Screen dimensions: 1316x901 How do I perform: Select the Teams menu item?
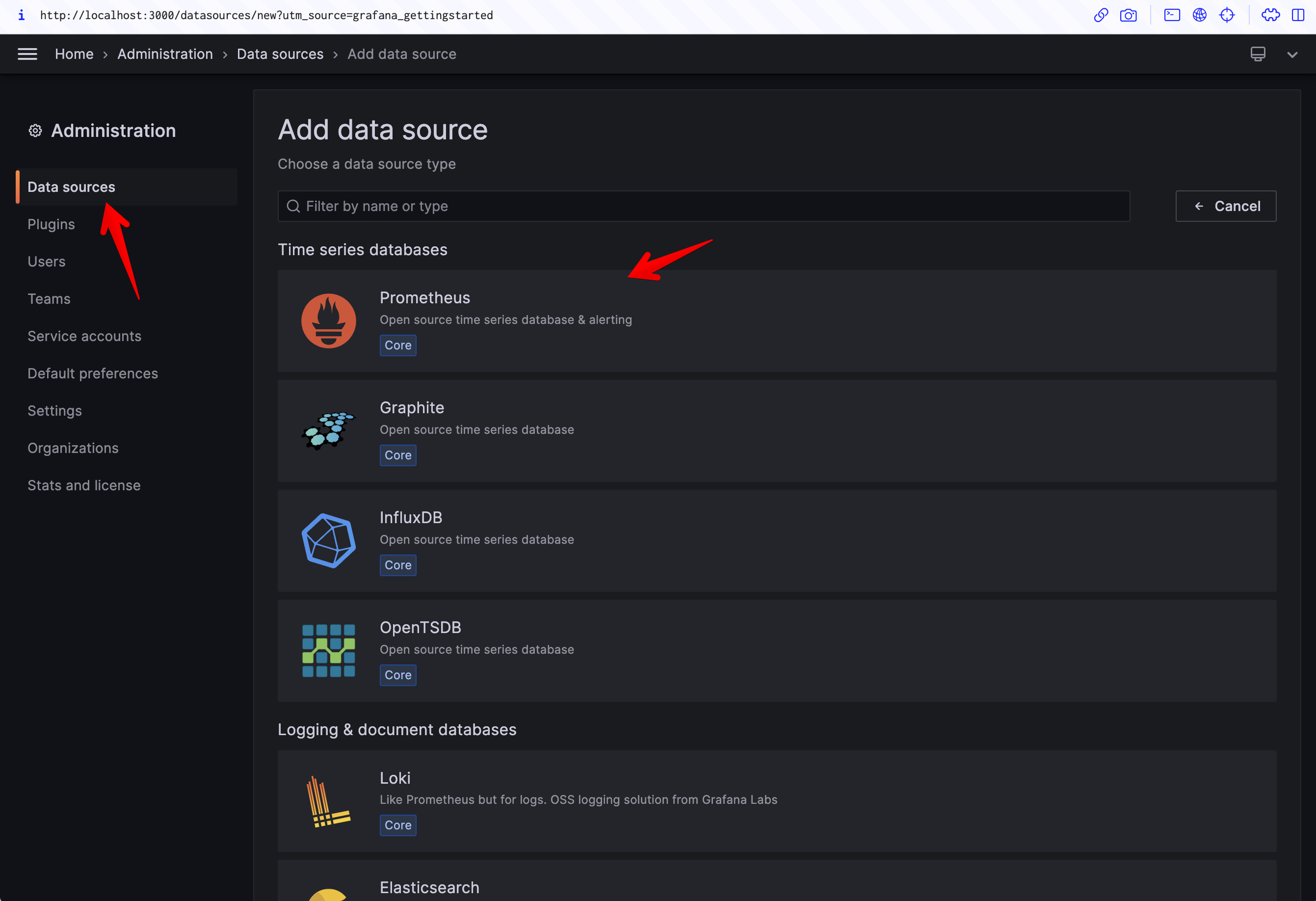click(x=49, y=298)
